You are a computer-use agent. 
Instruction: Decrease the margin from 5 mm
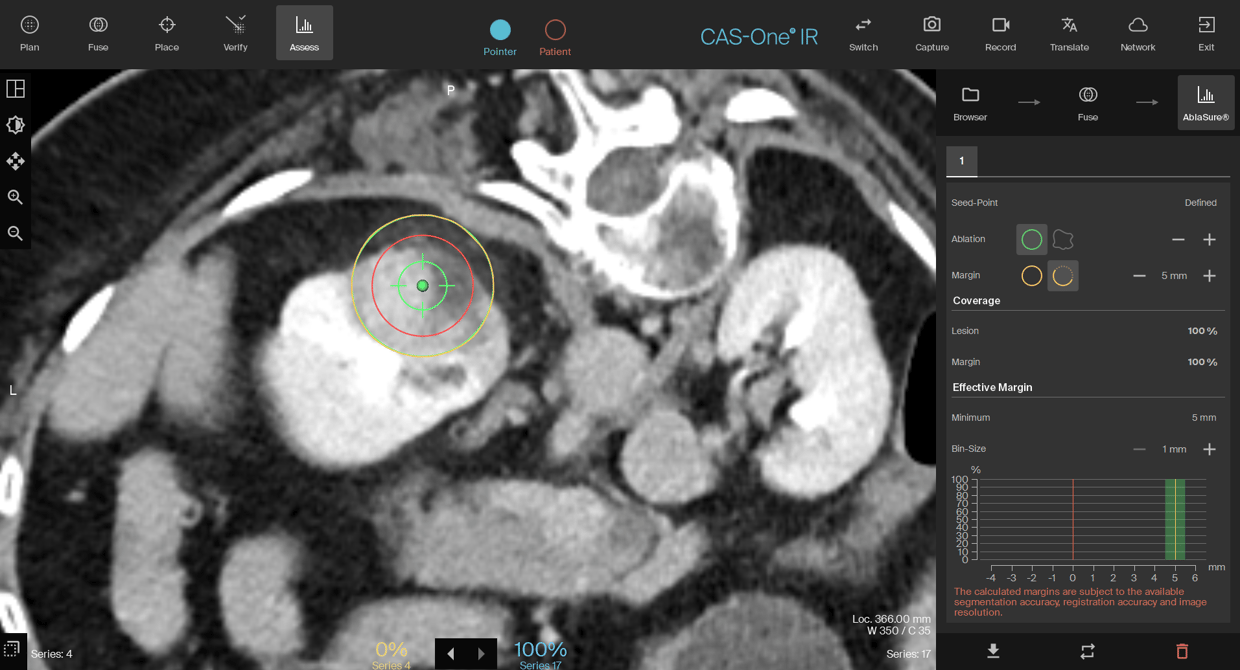(1139, 275)
